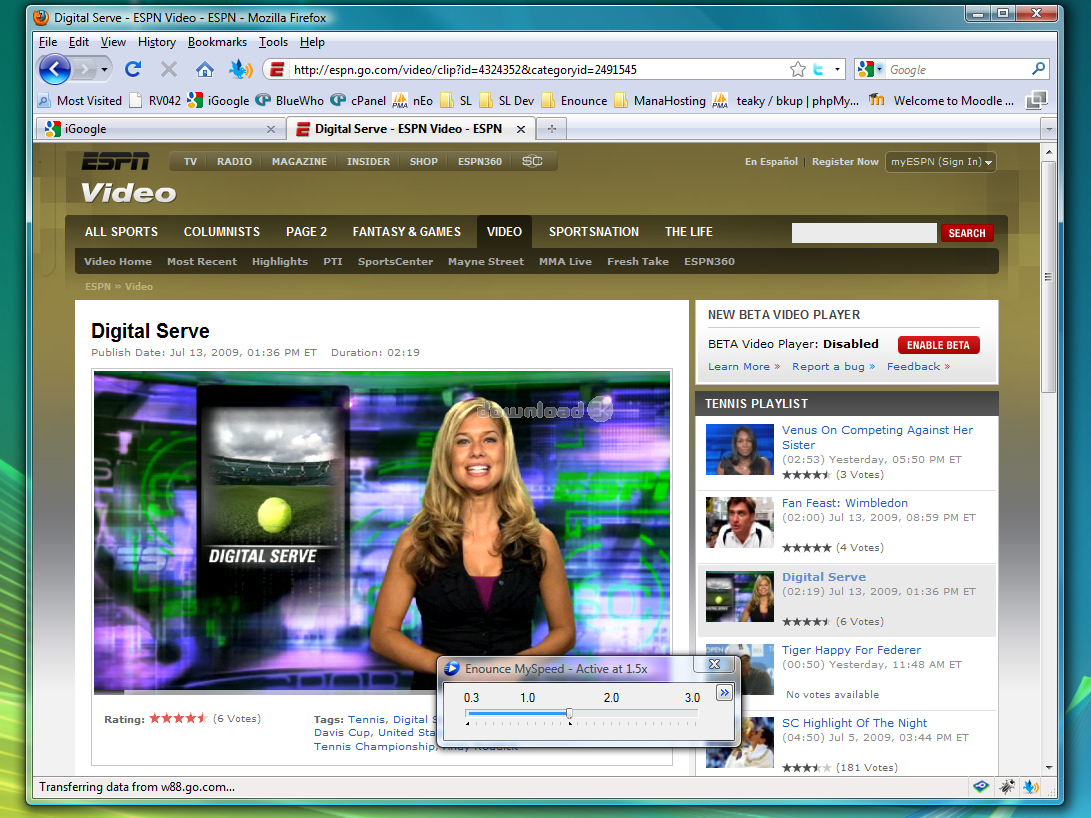1091x818 pixels.
Task: Open the Most Visited bookmarks folder
Action: [80, 101]
